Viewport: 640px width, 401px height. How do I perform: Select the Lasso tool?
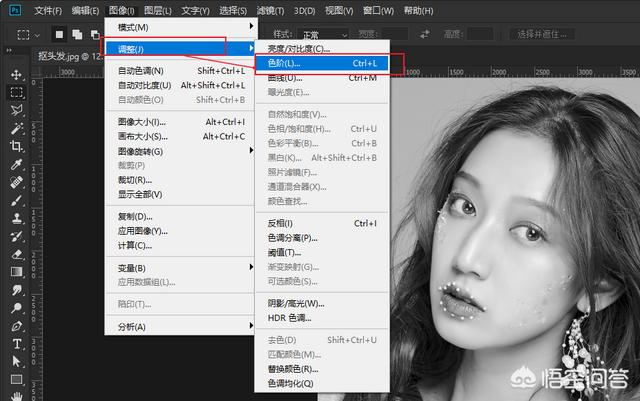pyautogui.click(x=17, y=111)
